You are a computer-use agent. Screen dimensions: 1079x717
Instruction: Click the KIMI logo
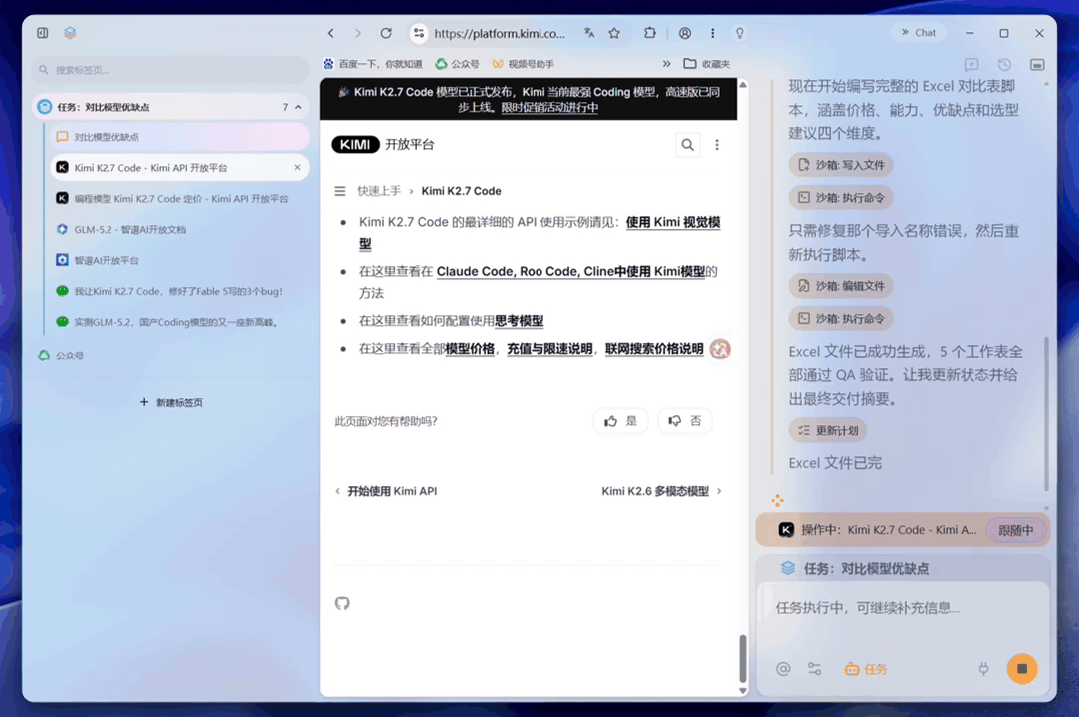click(355, 145)
